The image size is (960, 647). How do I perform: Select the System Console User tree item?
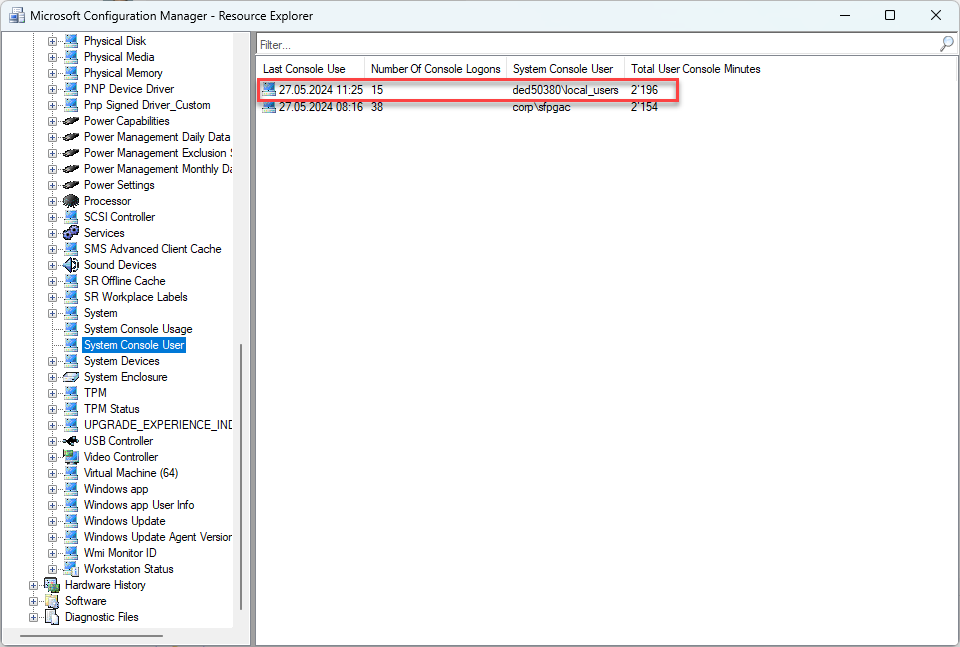click(x=134, y=345)
